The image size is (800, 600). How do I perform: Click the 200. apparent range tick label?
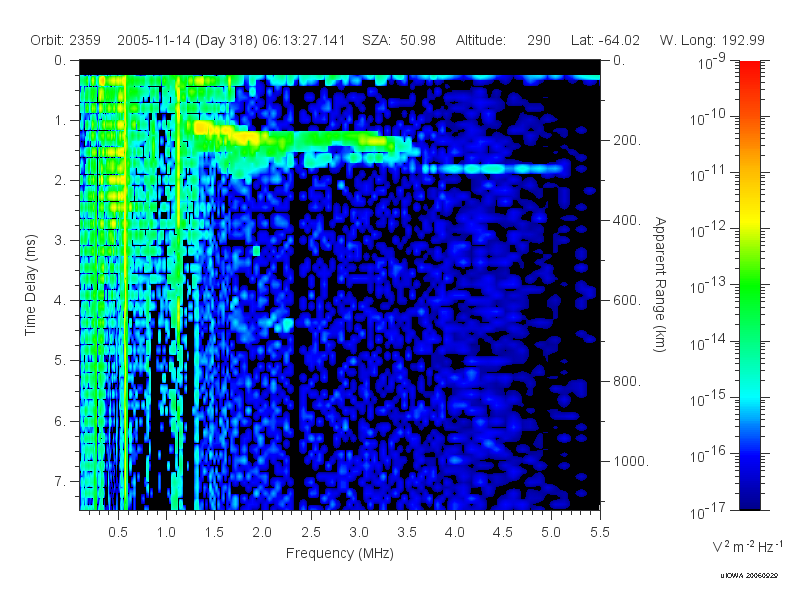[627, 140]
